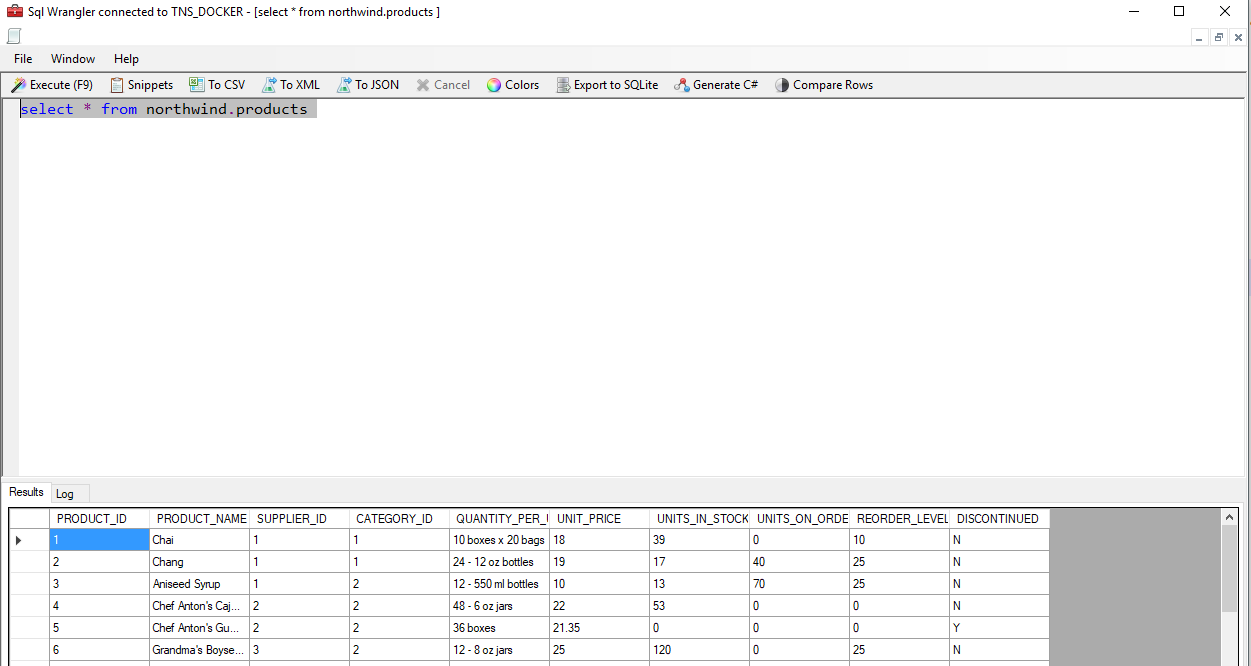Click the Export to SQLite icon

point(563,85)
